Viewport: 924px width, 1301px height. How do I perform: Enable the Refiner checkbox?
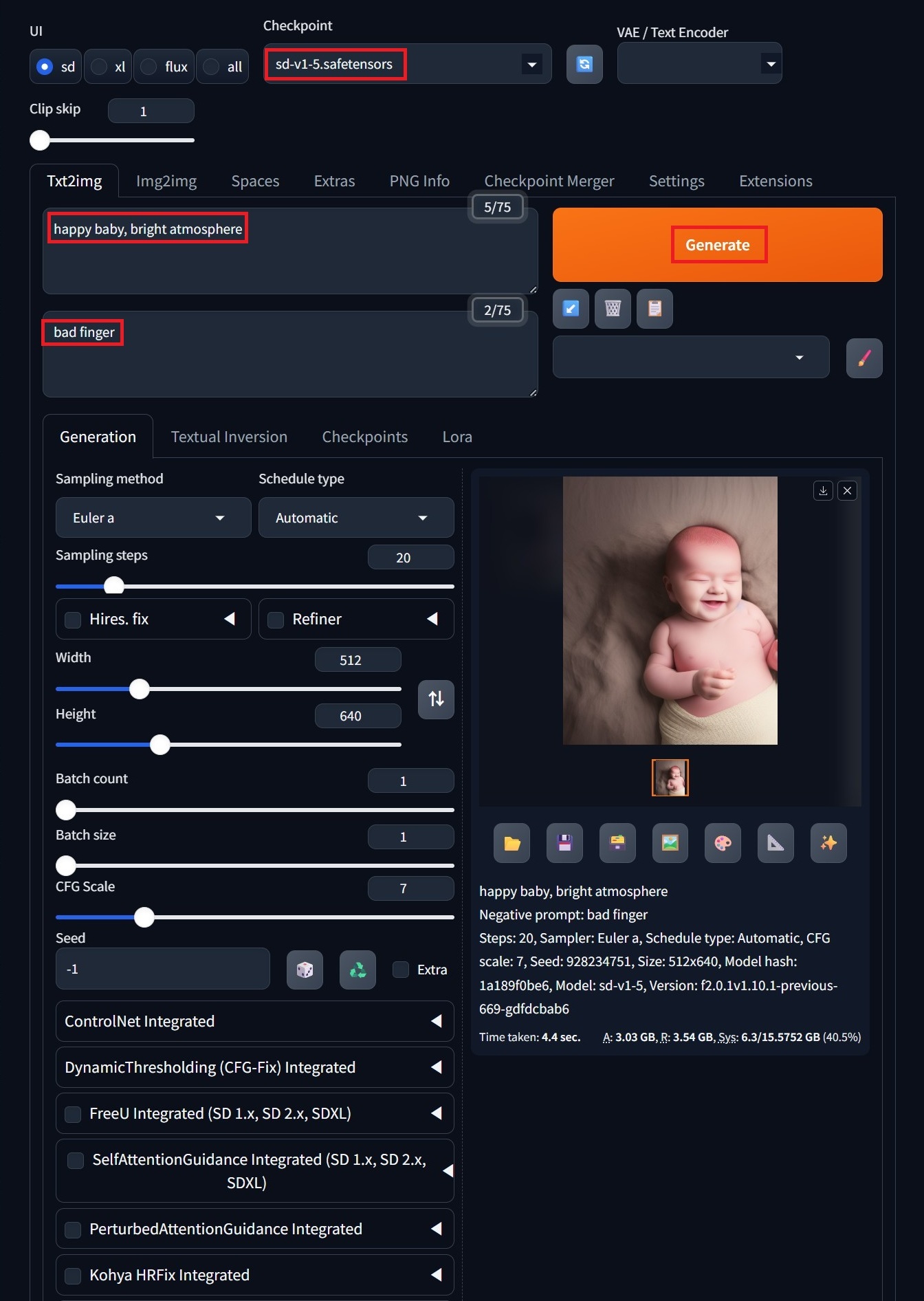(276, 620)
